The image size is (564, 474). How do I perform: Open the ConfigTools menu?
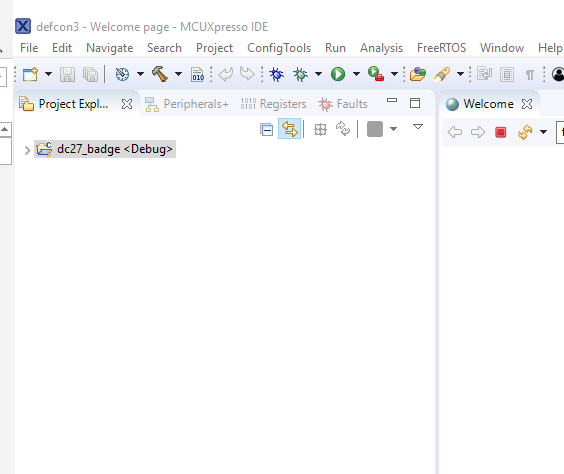(x=279, y=48)
